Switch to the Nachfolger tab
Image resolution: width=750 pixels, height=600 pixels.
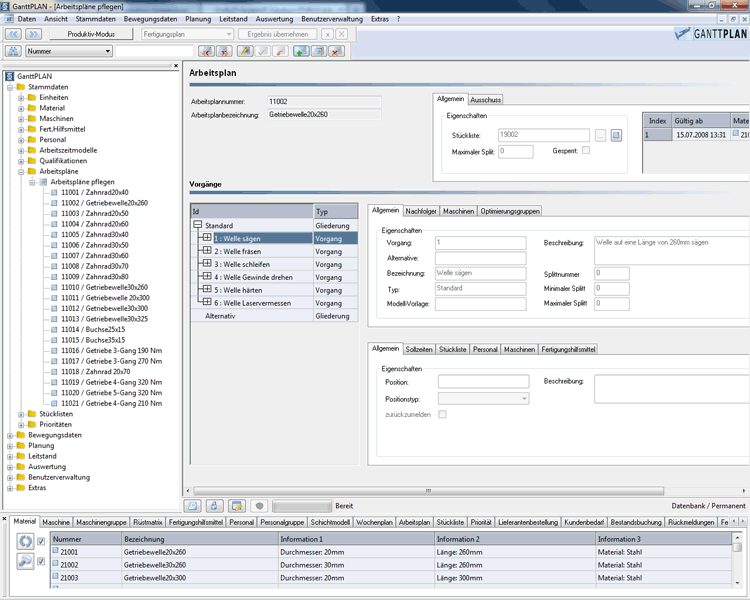coord(421,211)
